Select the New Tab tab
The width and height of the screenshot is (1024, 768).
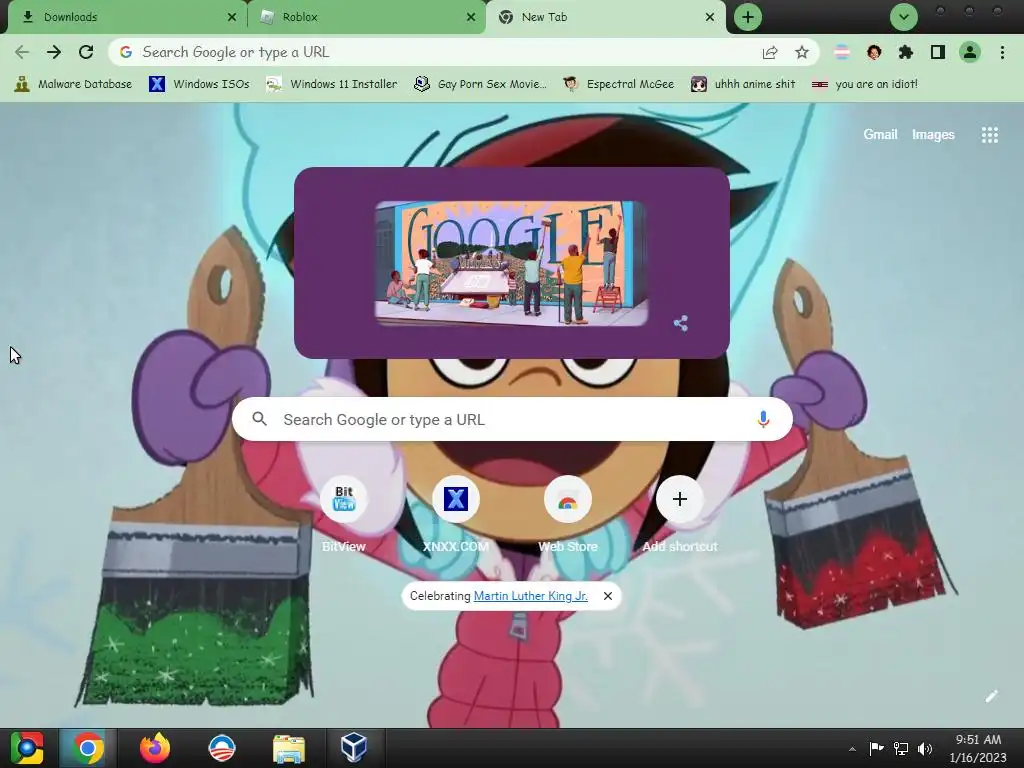point(606,17)
